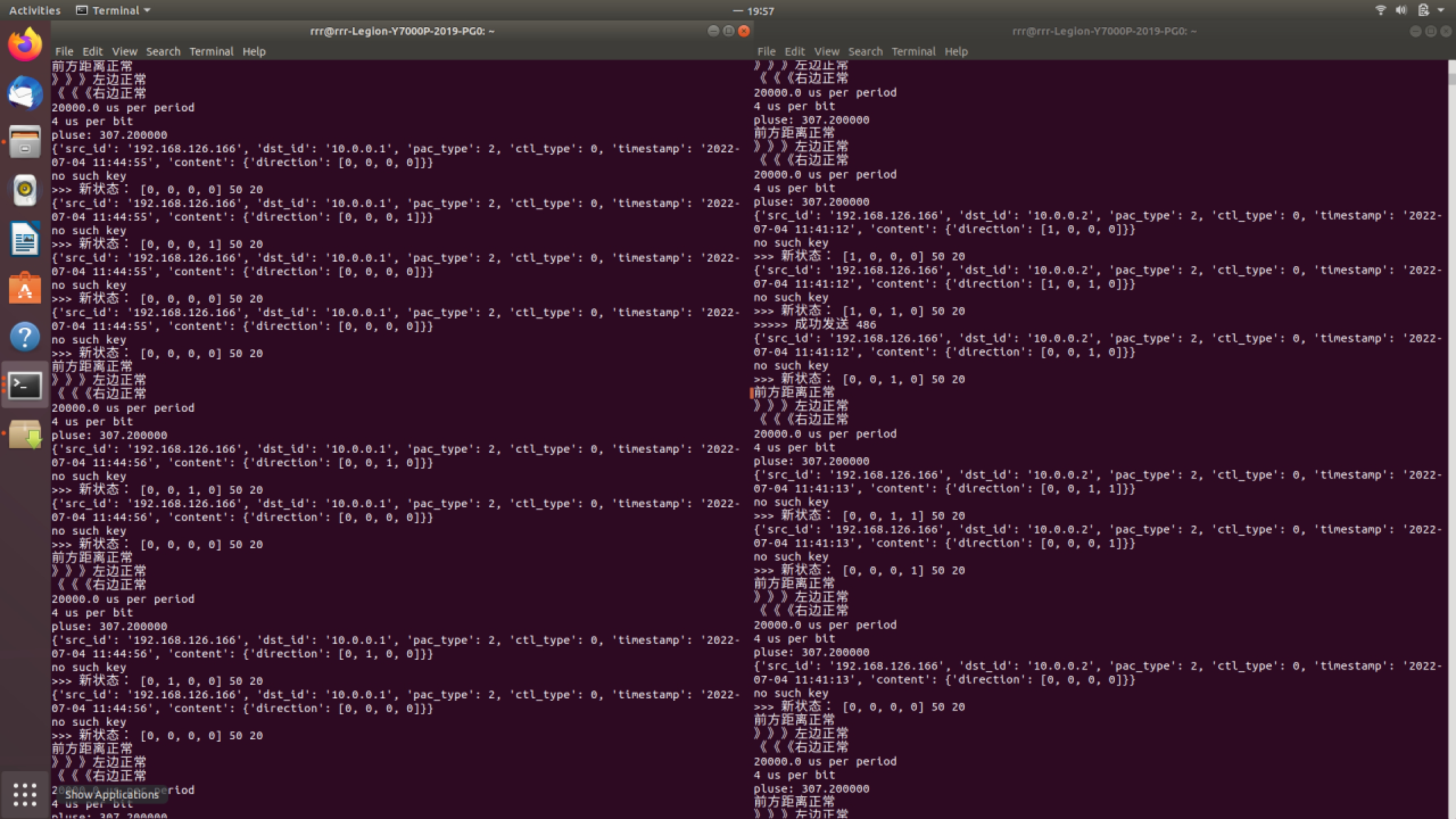Open File menu in left terminal

click(x=64, y=51)
